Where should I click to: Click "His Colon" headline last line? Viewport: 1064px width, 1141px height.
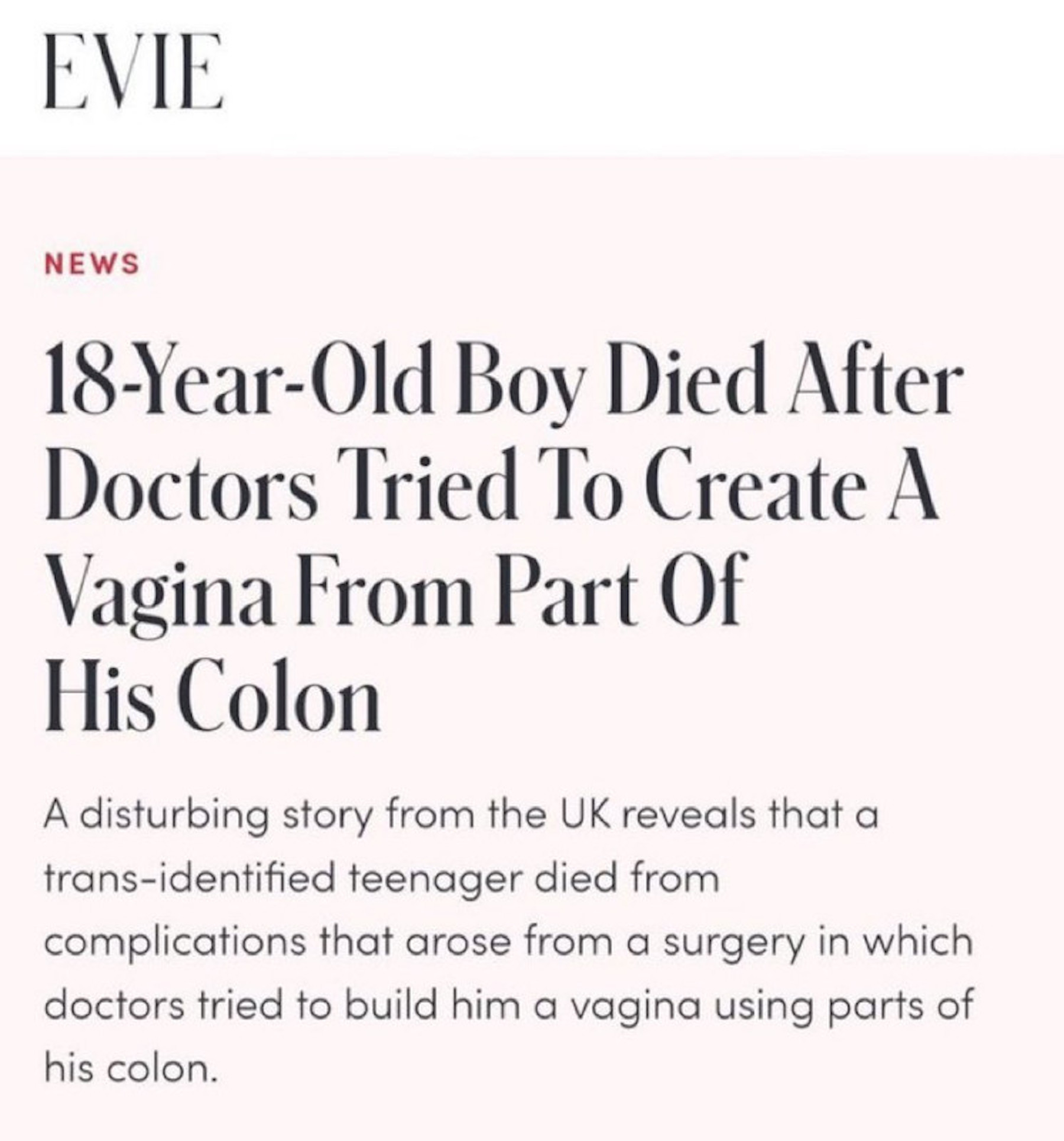pyautogui.click(x=212, y=696)
